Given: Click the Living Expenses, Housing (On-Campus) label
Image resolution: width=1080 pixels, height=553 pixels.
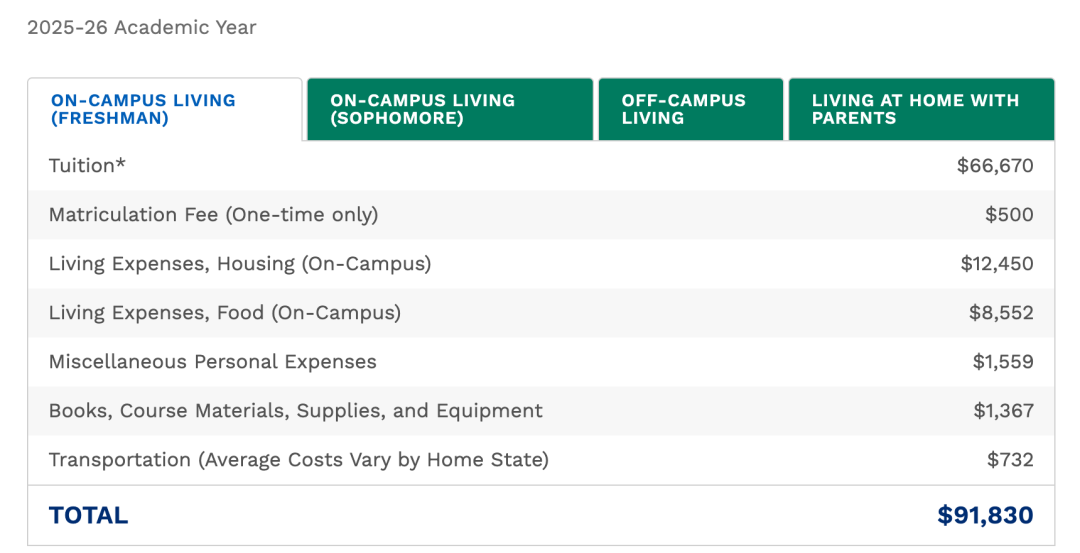Looking at the screenshot, I should [240, 264].
